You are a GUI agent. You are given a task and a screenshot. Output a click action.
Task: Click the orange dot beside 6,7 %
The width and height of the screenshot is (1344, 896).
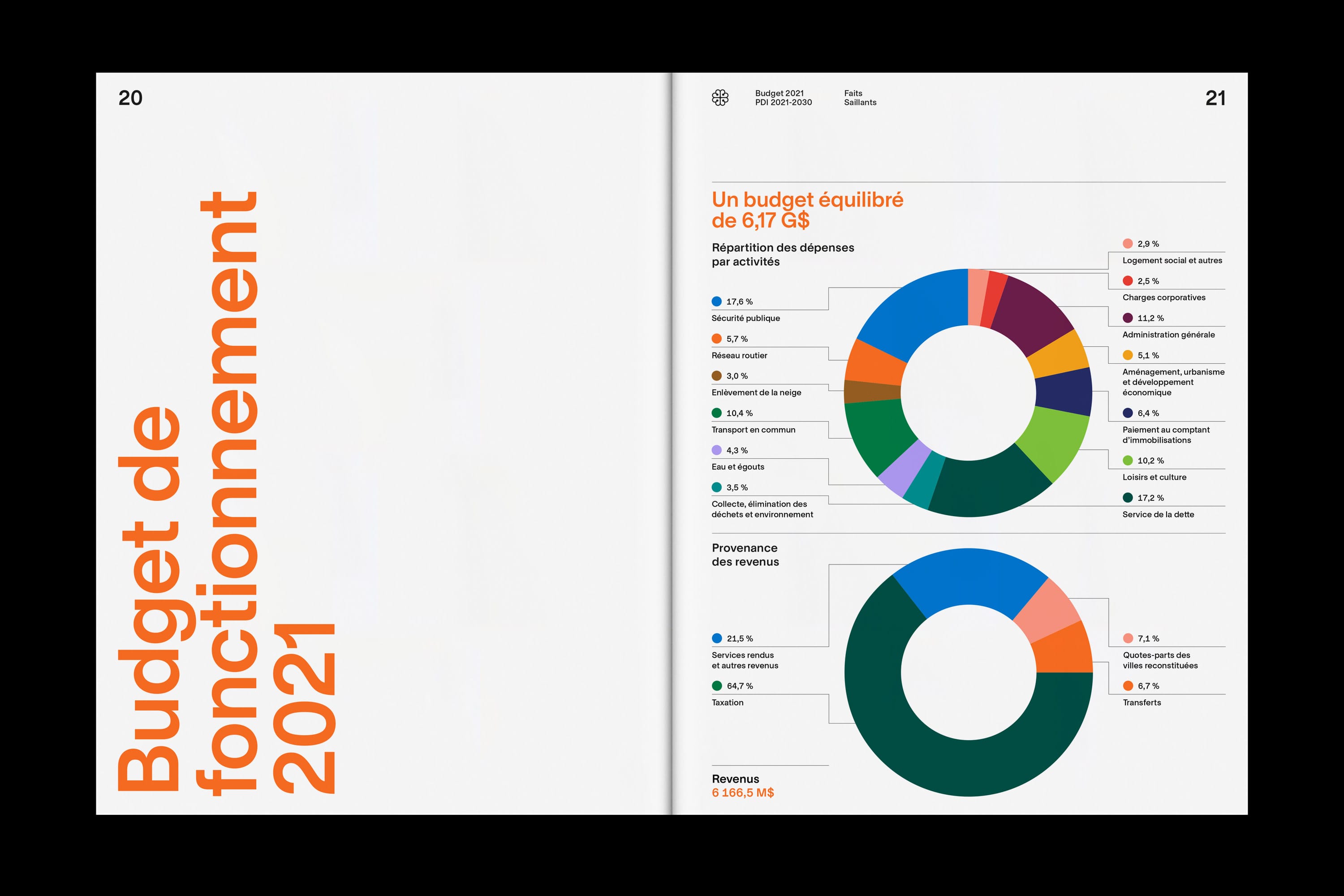(1128, 685)
